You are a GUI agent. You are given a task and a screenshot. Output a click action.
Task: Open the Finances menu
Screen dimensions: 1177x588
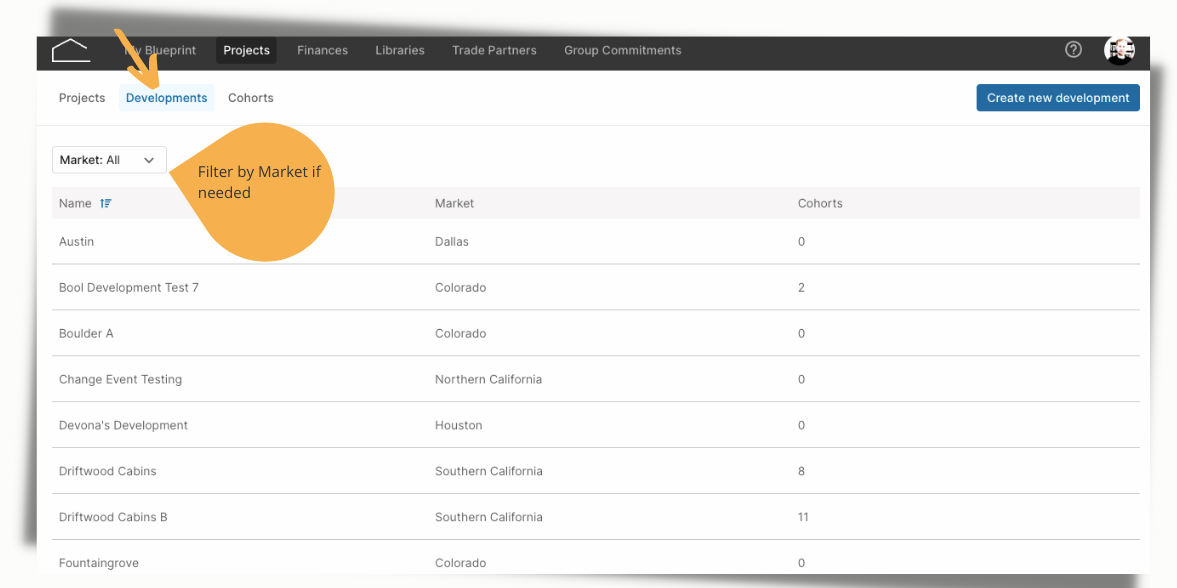coord(323,50)
